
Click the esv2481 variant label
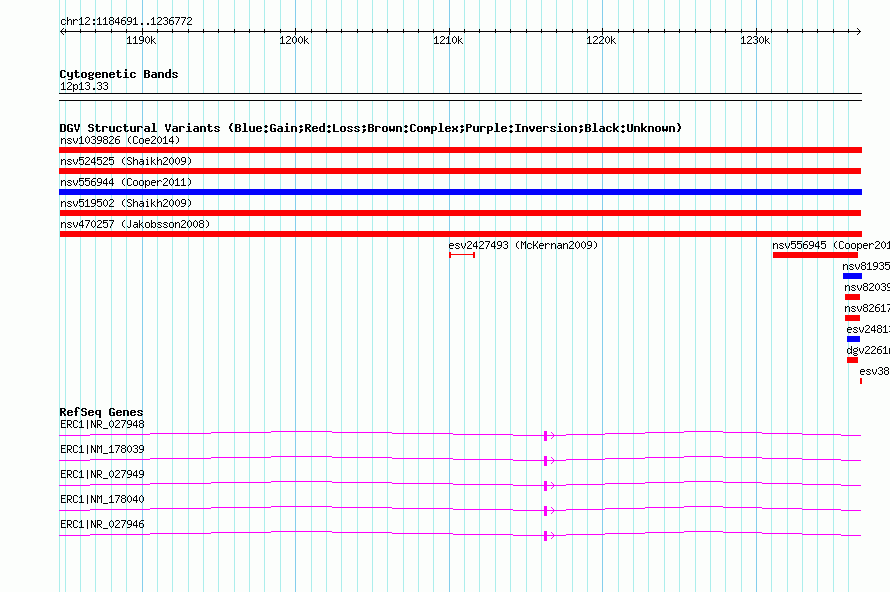(x=868, y=329)
